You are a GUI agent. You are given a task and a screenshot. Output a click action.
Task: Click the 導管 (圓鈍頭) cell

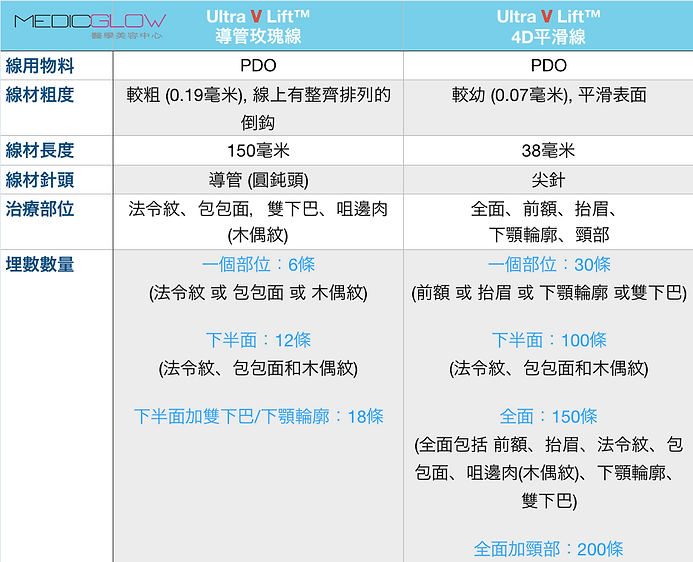[258, 180]
